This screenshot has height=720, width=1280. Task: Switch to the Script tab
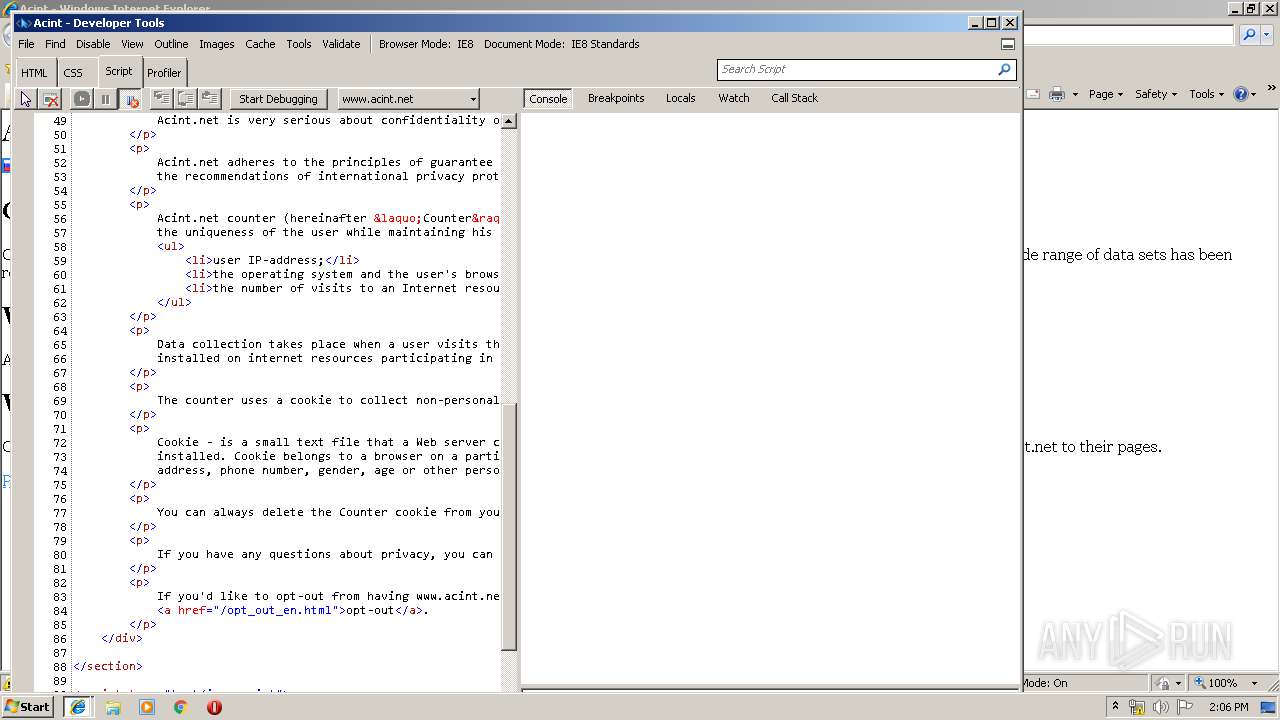pos(119,71)
